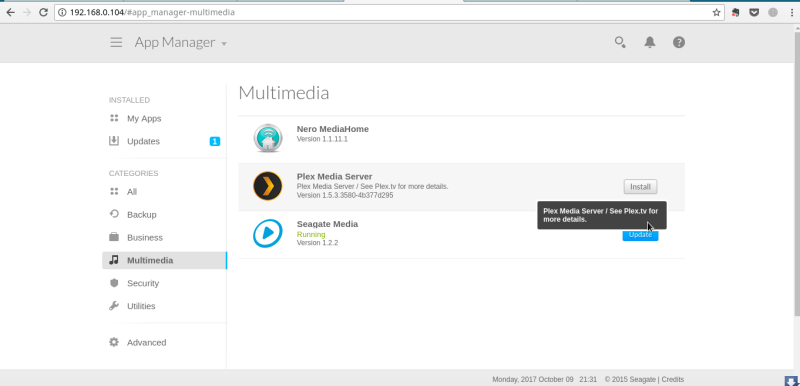Click the search magnifier icon
This screenshot has width=800, height=386.
[620, 42]
